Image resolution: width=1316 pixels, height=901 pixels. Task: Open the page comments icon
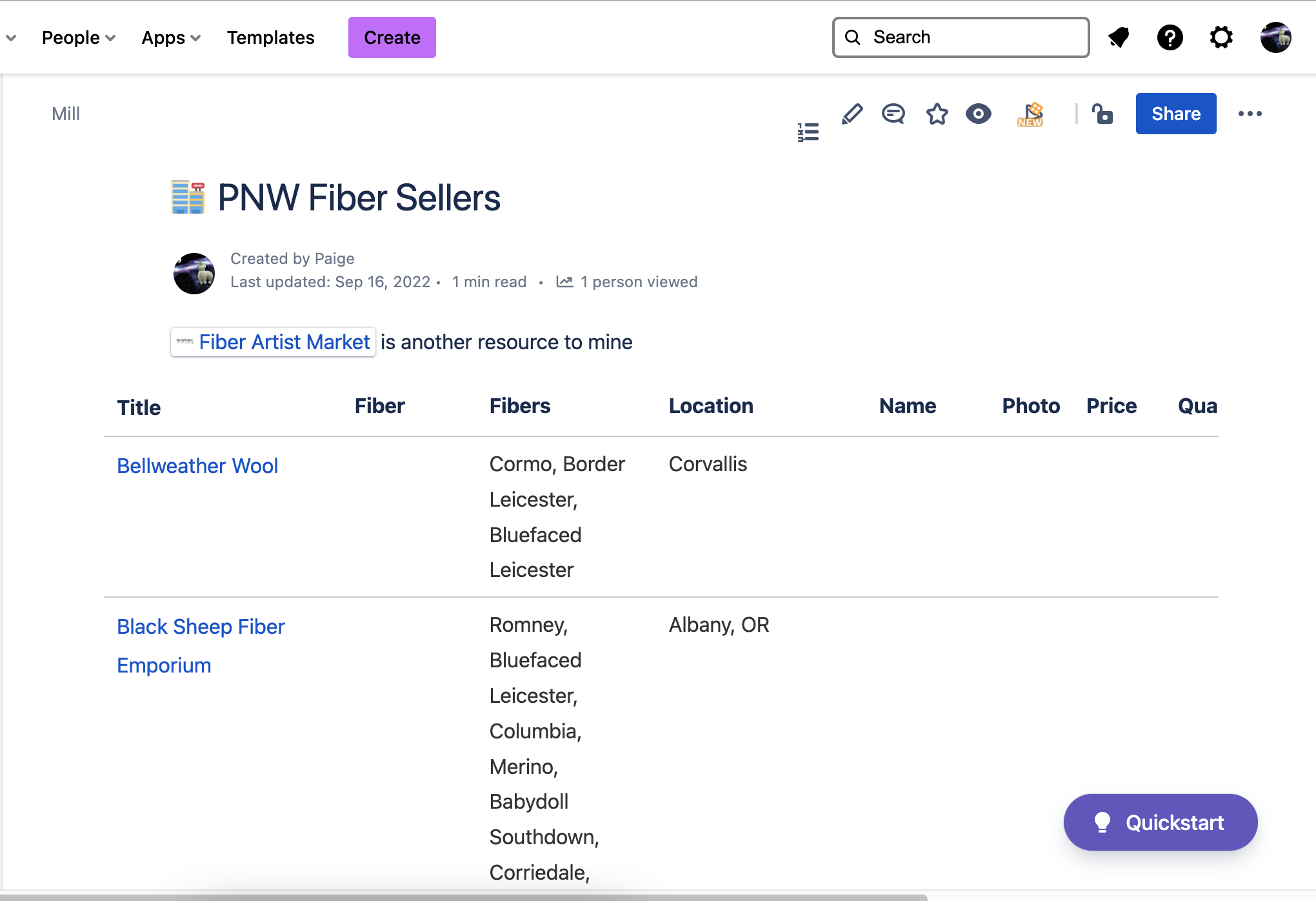[x=893, y=114]
